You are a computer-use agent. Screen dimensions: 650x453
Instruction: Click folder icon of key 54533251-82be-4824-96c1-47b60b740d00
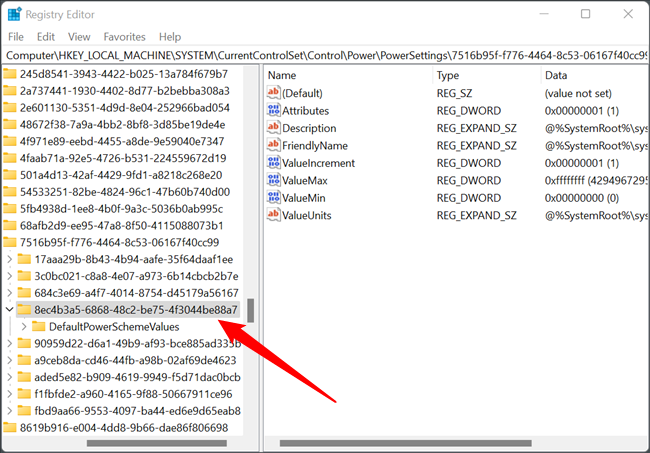(10, 191)
